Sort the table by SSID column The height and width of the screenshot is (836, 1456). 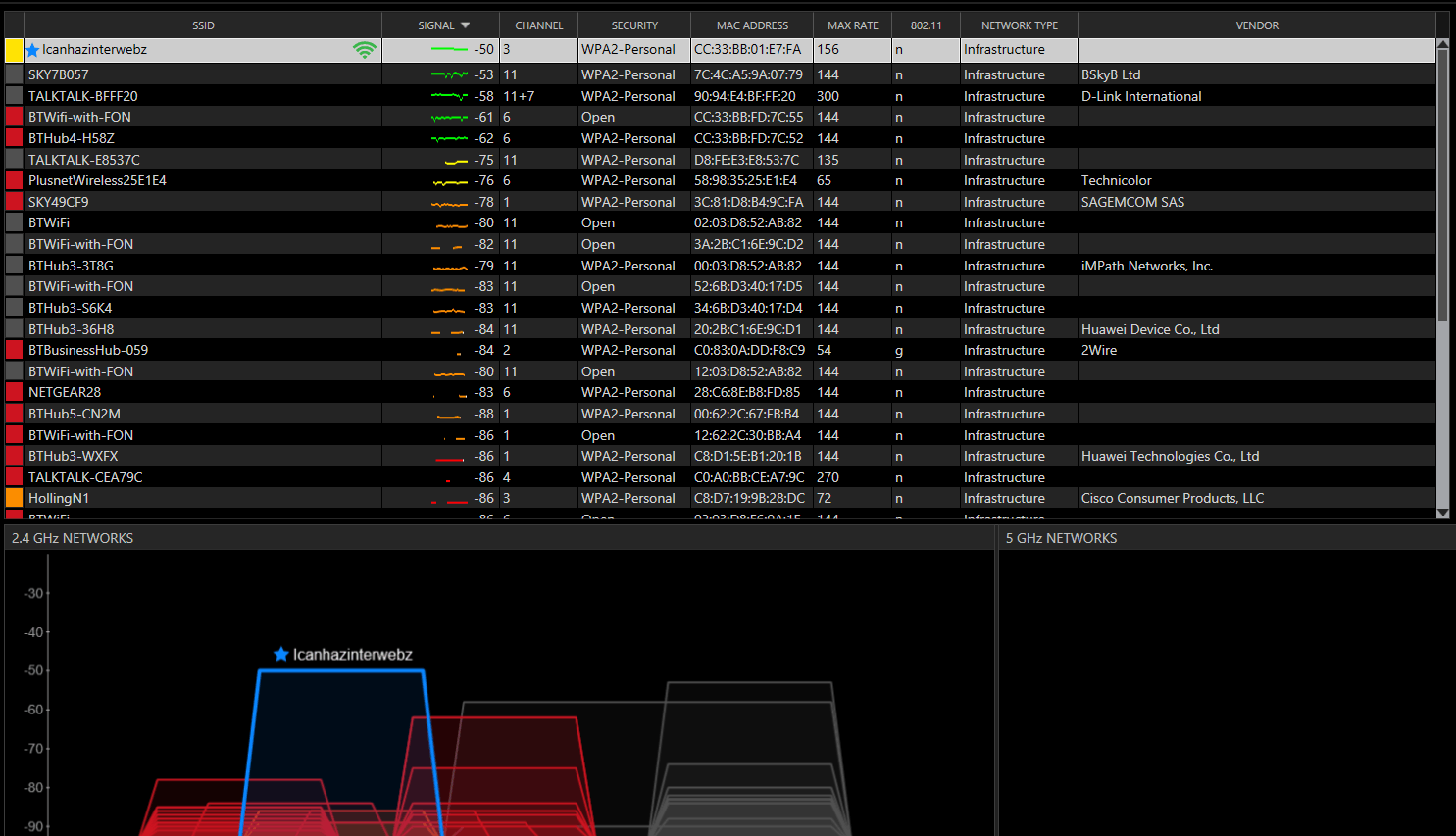pos(203,25)
